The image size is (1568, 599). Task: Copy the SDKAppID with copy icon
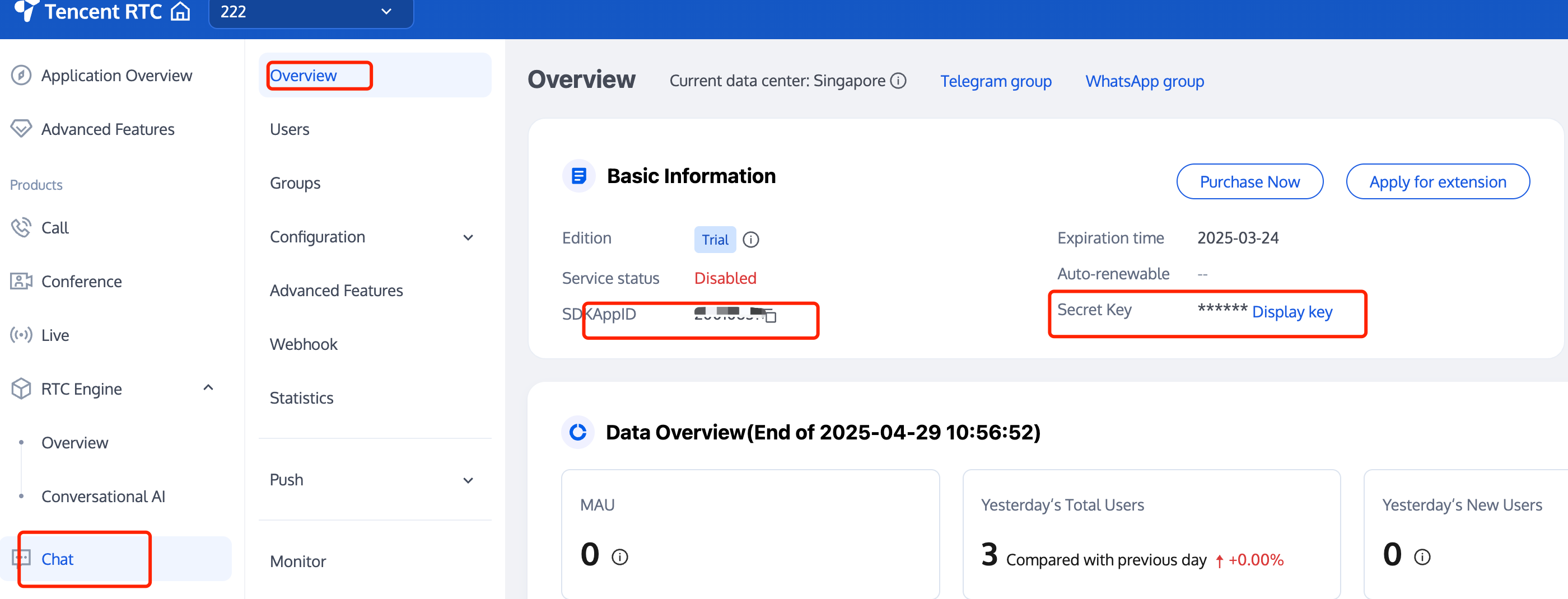tap(770, 316)
